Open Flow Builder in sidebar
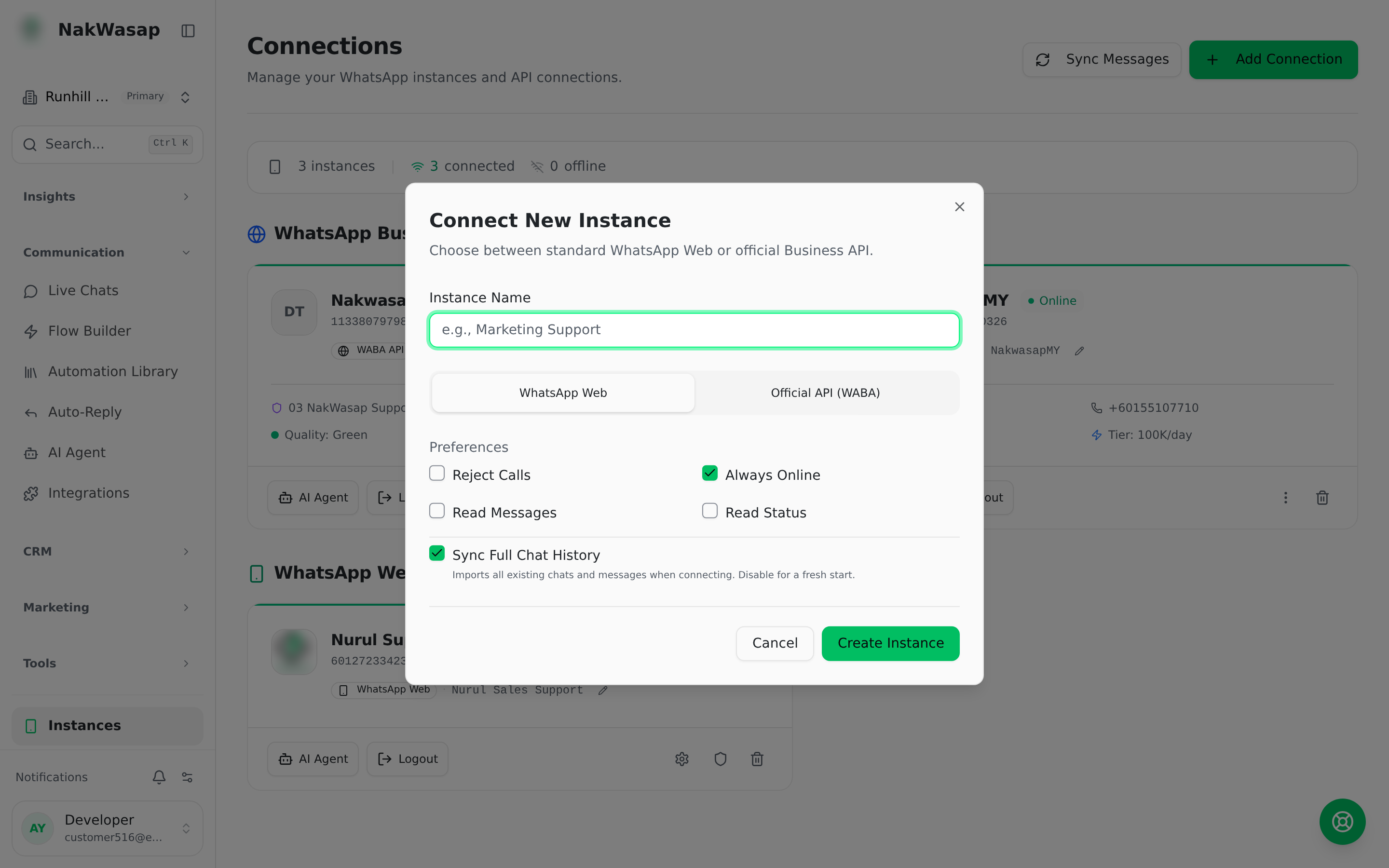 coord(108,331)
